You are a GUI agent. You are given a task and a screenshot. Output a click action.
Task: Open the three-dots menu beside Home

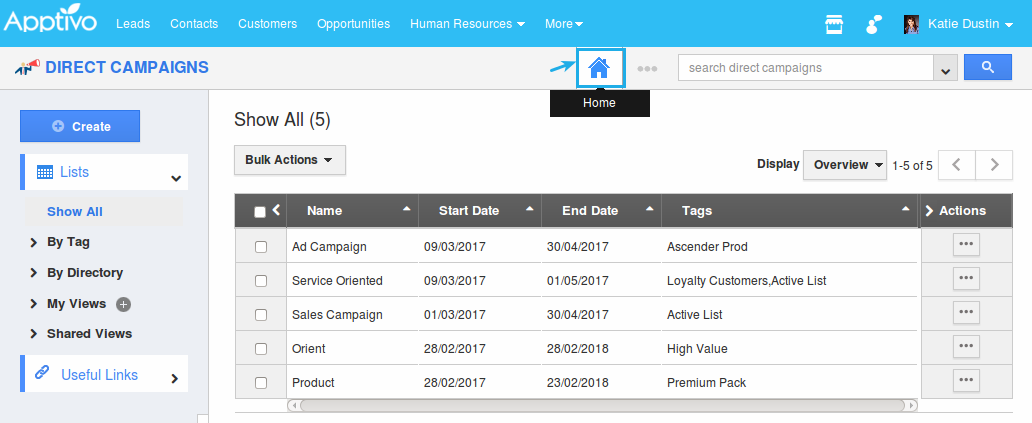[647, 69]
